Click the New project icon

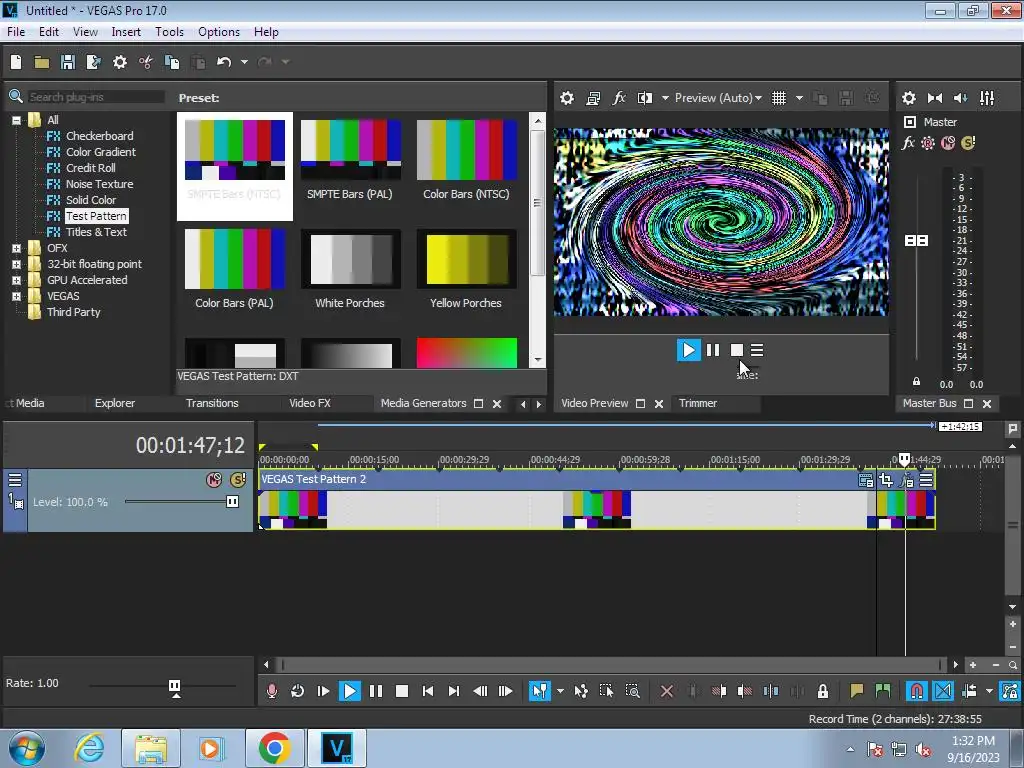coord(16,62)
